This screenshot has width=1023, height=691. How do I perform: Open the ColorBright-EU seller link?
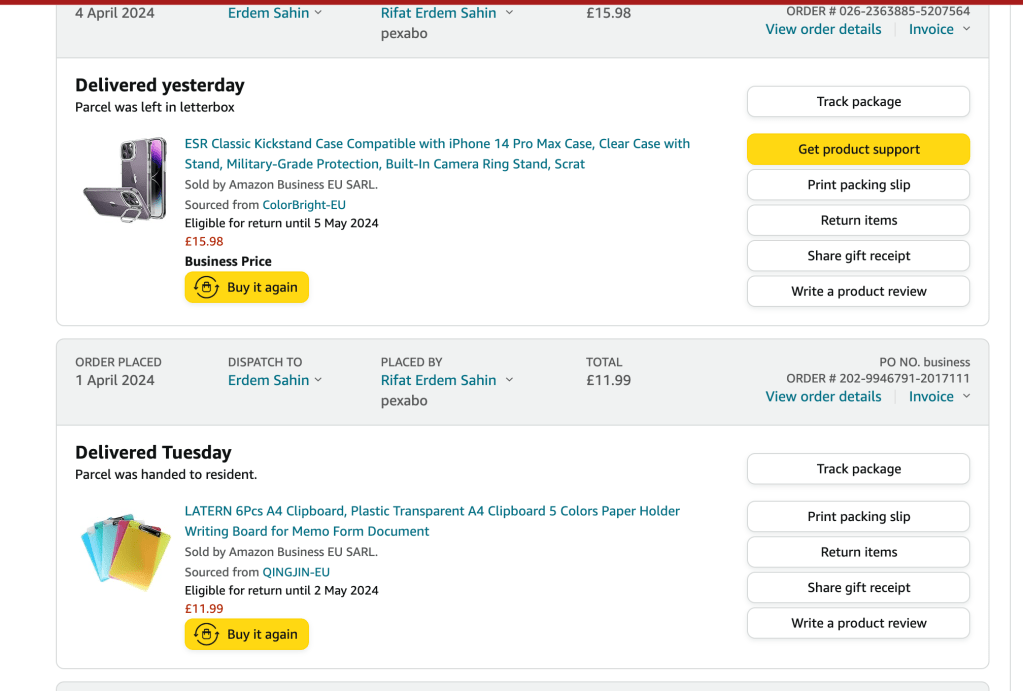pos(304,205)
